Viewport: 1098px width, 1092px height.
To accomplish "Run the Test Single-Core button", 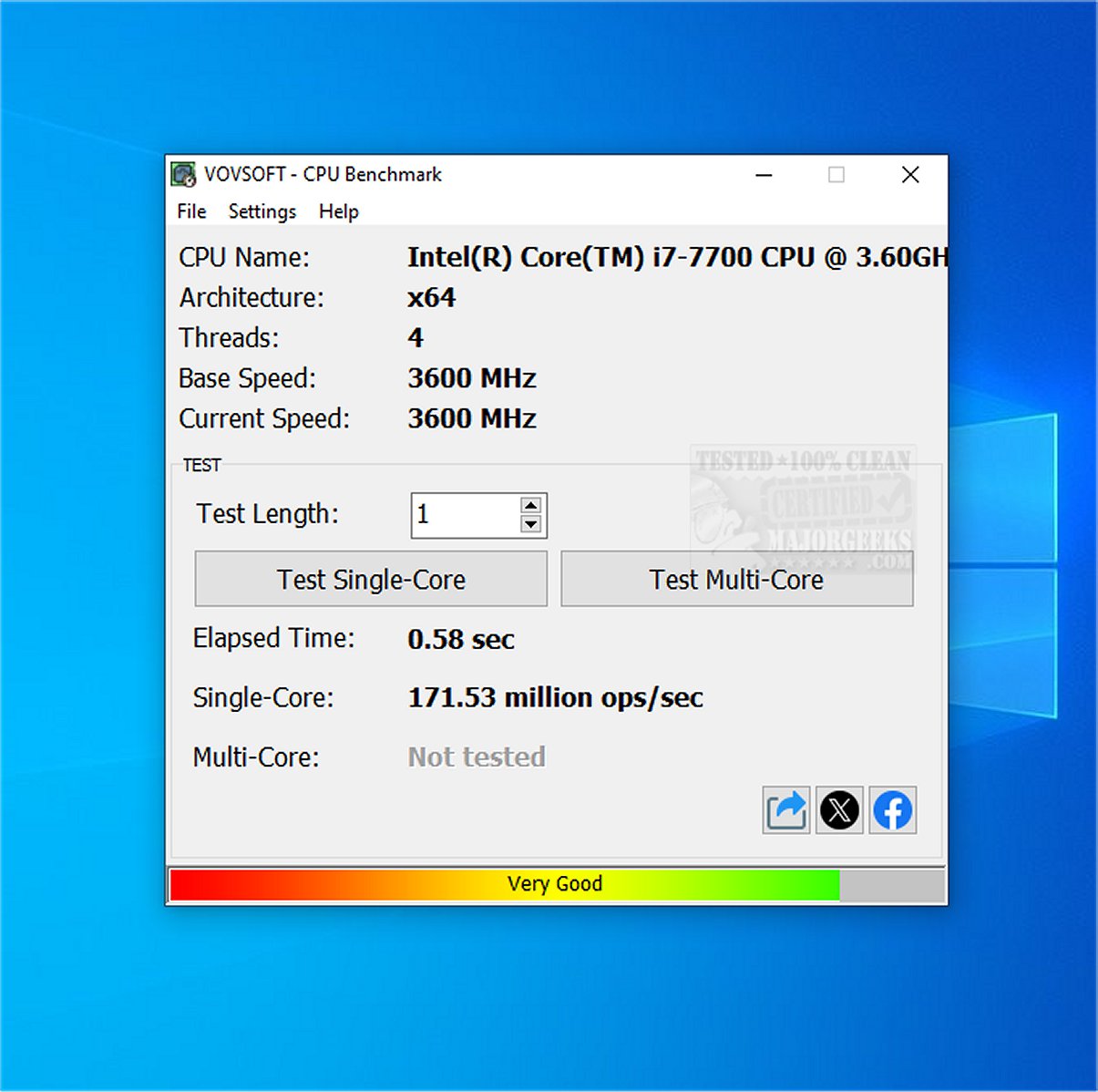I will tap(371, 579).
